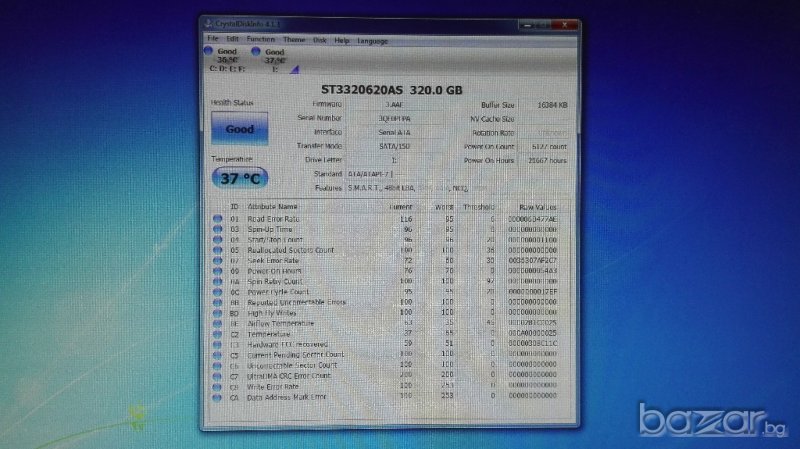
Task: Click the status orb for Data Address Mark Error
Action: (217, 396)
